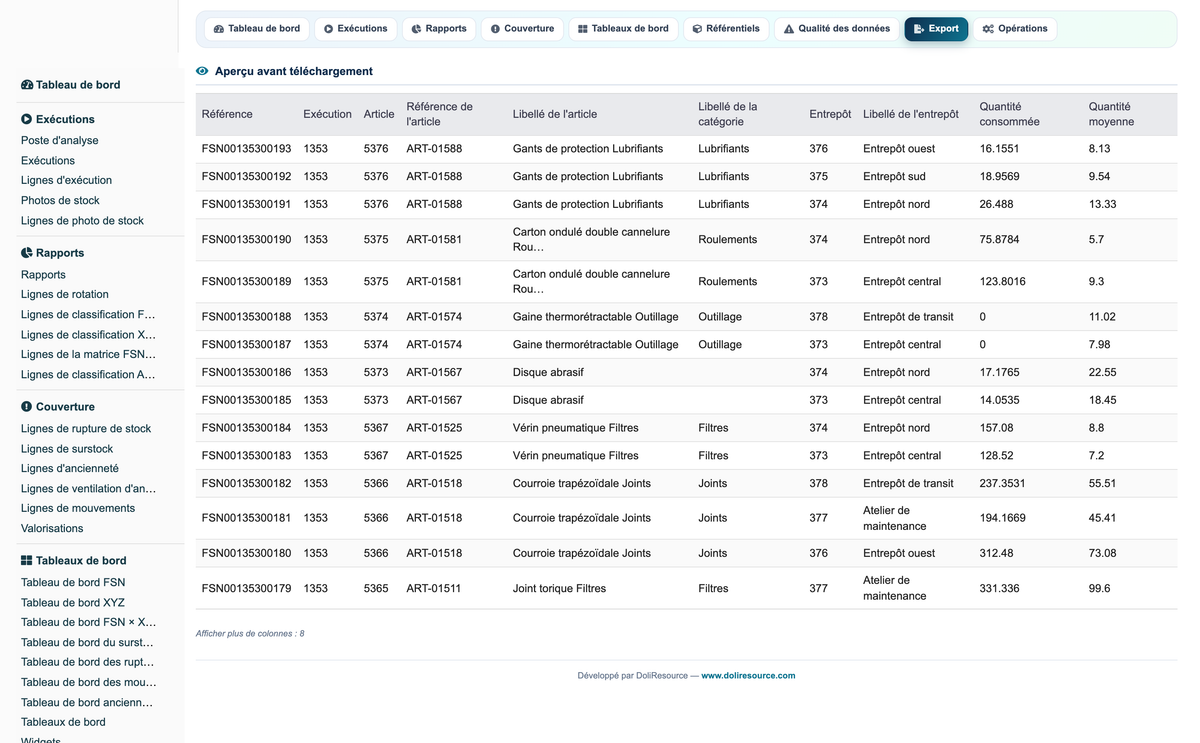Viewport: 1200px width, 743px height.
Task: Open Lignes de ventilation d'an… link
Action: click(88, 489)
